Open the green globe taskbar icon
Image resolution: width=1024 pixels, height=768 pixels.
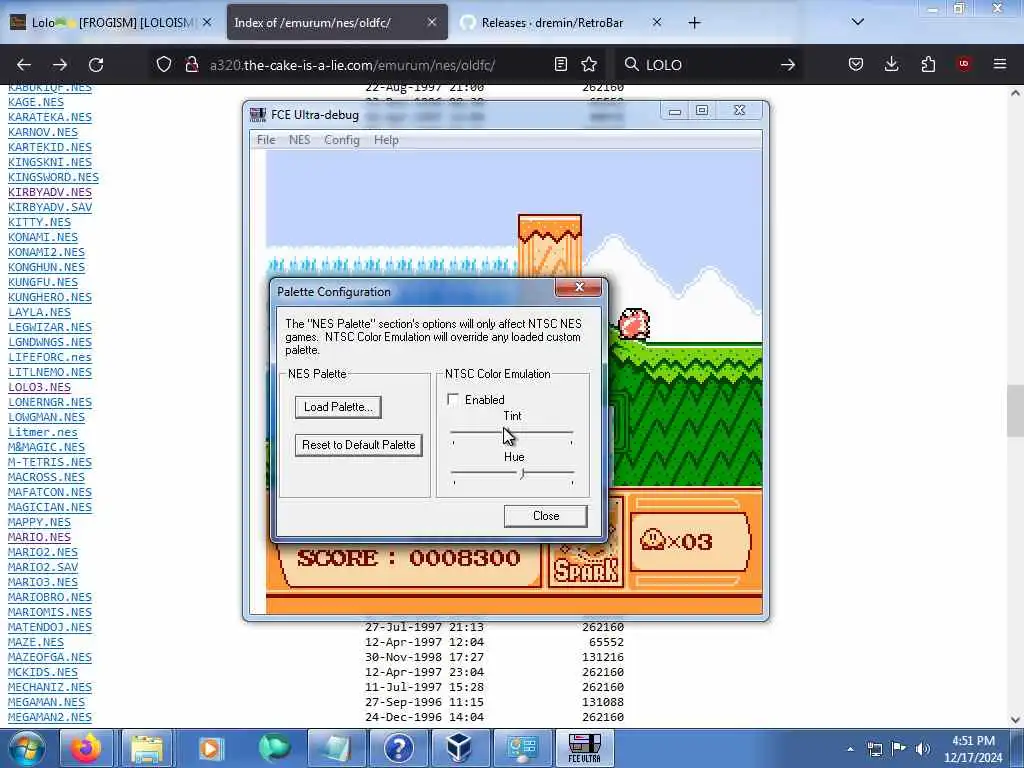274,748
